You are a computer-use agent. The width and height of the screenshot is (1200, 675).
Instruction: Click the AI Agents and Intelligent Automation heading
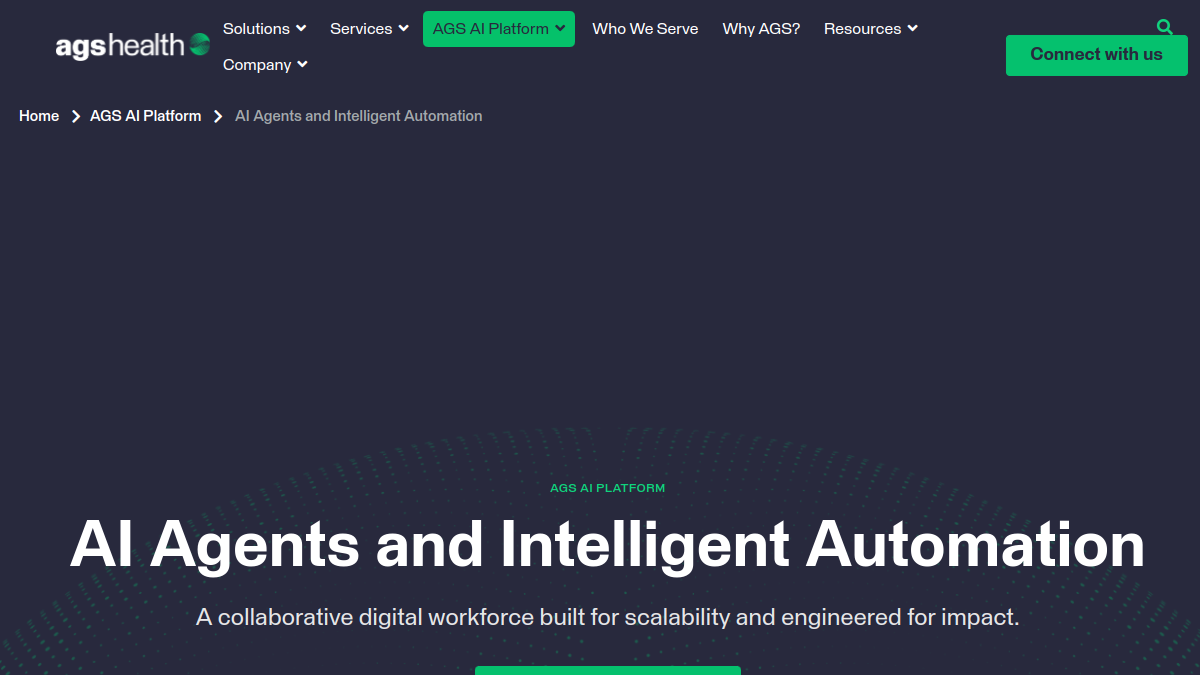point(607,546)
